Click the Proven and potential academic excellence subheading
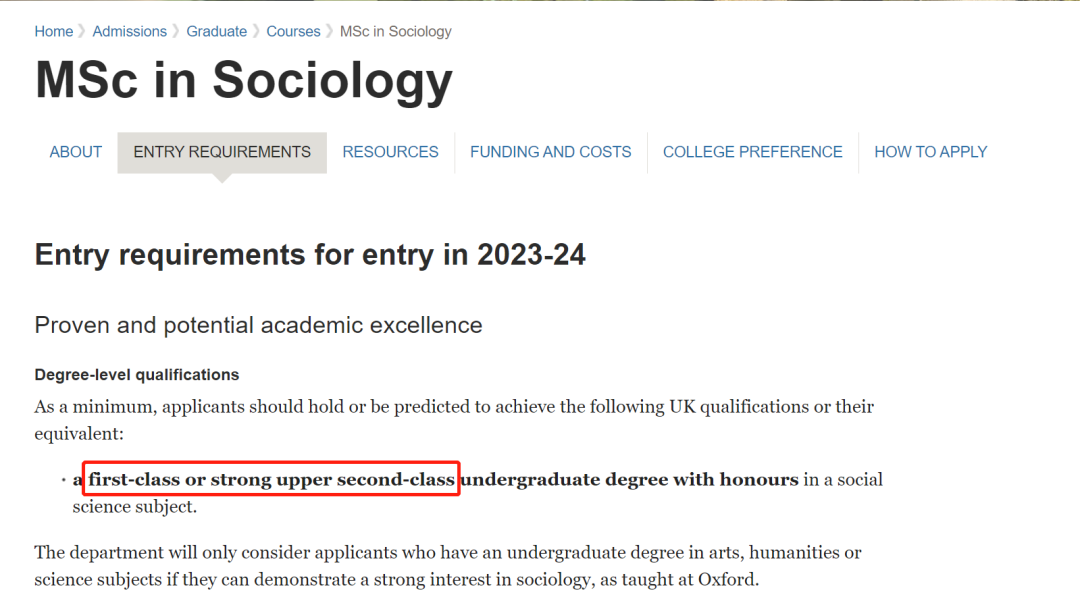 tap(258, 325)
